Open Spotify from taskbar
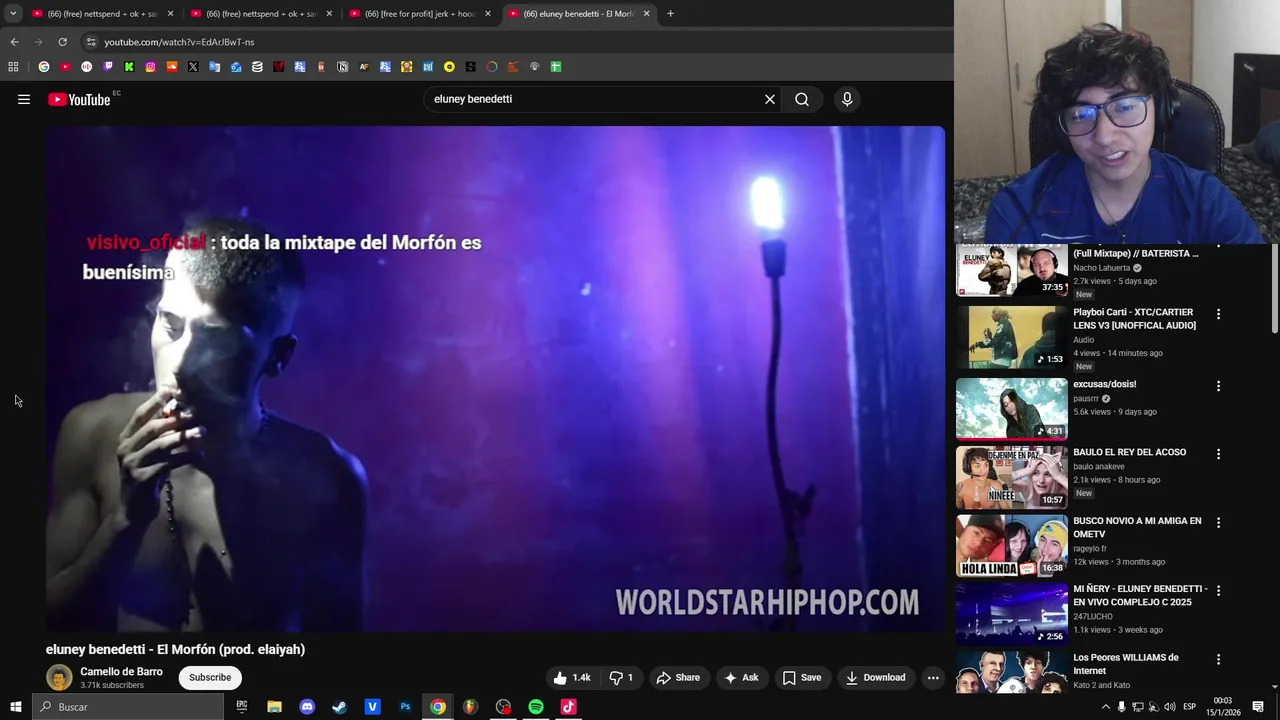The image size is (1280, 720). pyautogui.click(x=536, y=707)
